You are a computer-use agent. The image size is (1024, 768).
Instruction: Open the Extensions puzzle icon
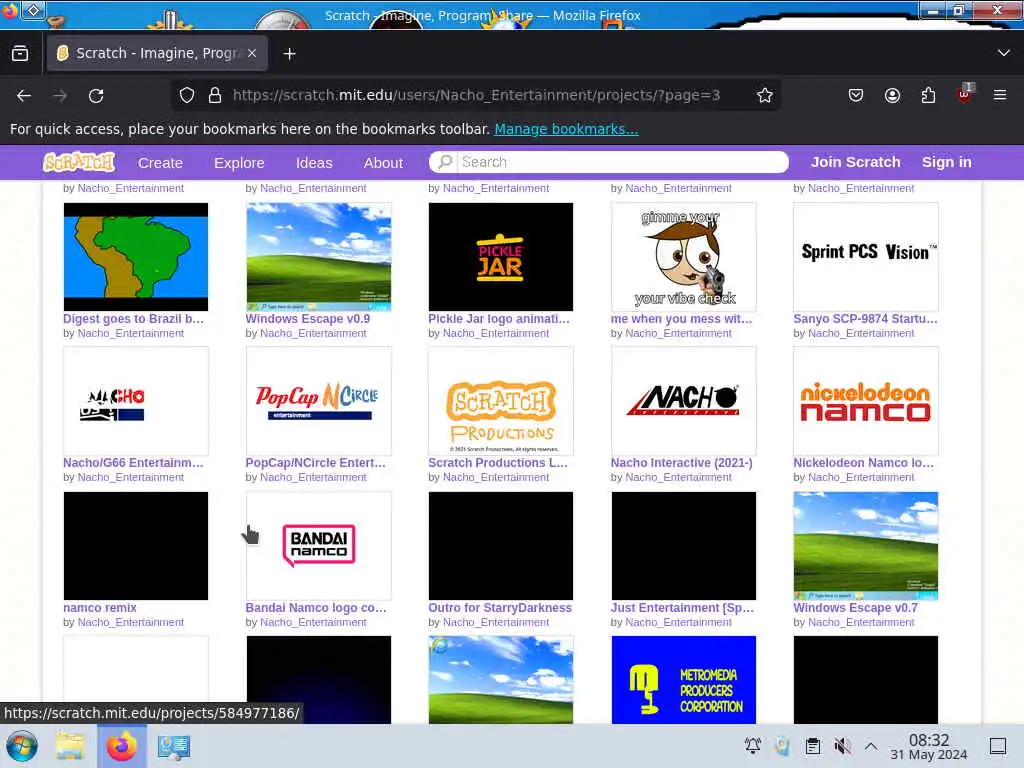point(928,95)
